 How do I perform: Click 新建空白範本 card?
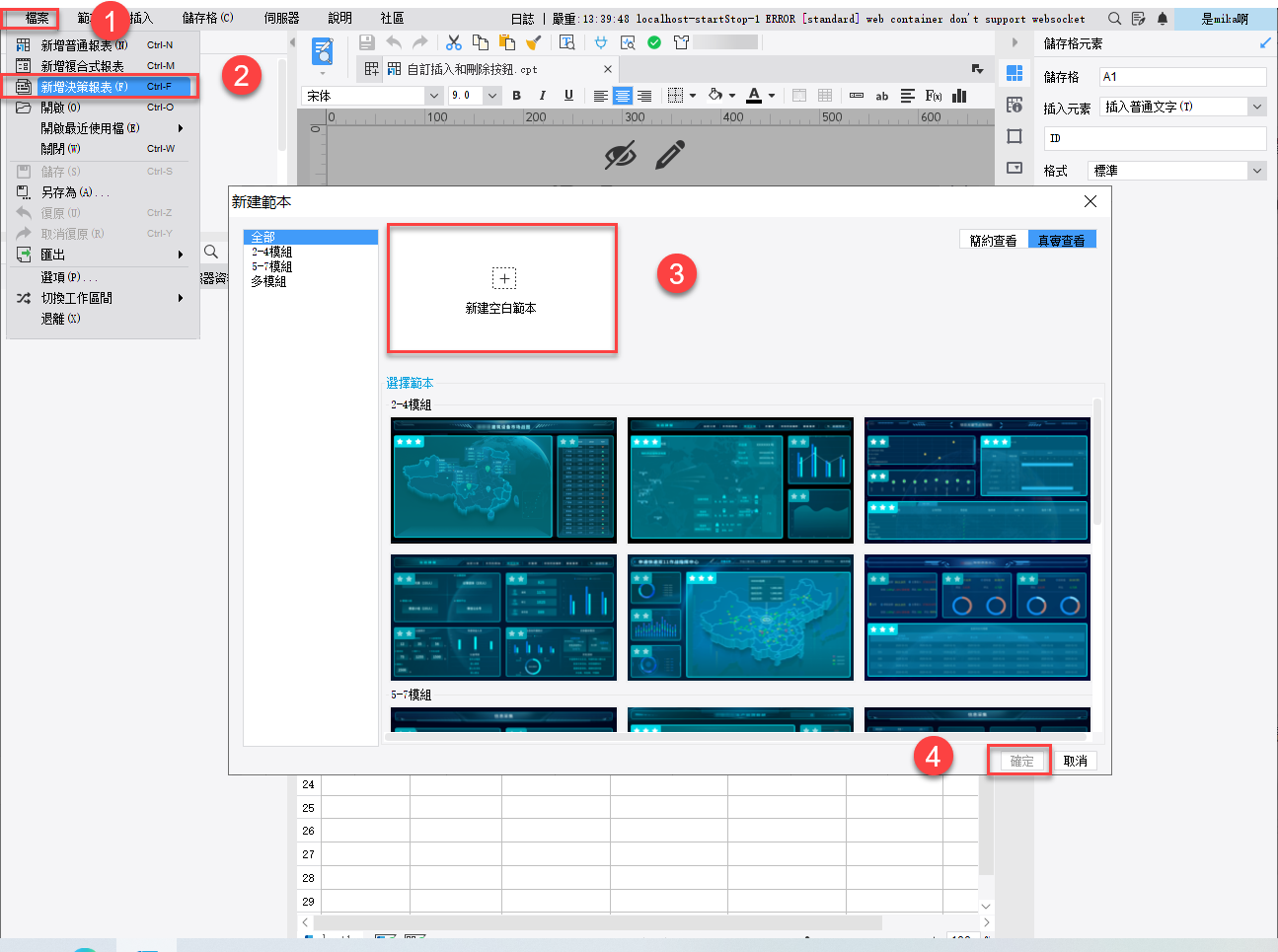click(x=501, y=288)
